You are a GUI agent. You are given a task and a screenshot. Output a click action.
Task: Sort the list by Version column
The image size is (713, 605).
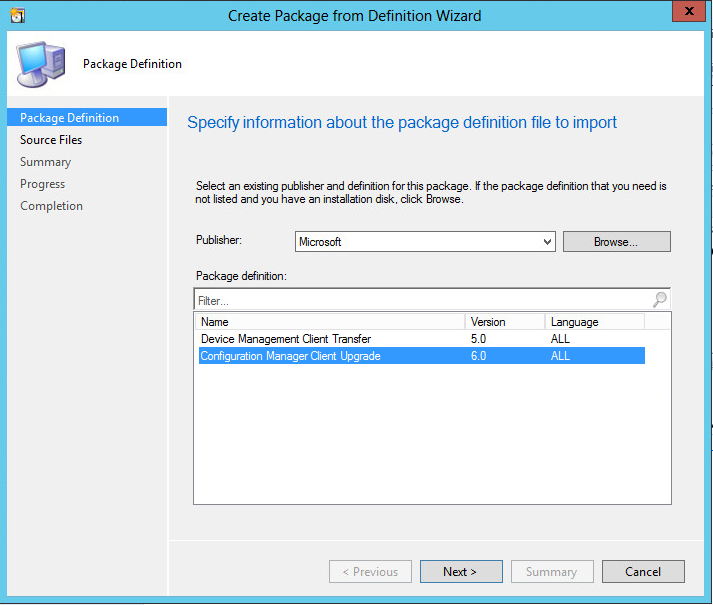[x=505, y=322]
